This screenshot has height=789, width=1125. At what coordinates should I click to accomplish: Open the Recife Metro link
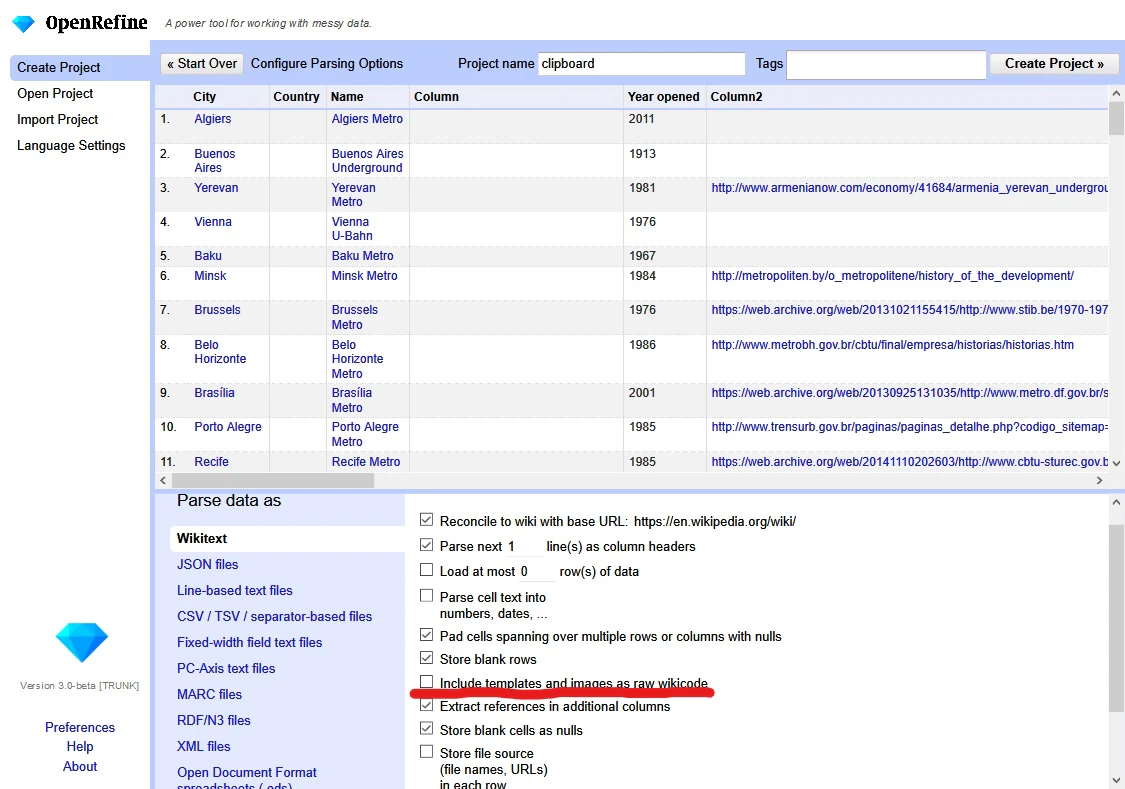pos(366,462)
